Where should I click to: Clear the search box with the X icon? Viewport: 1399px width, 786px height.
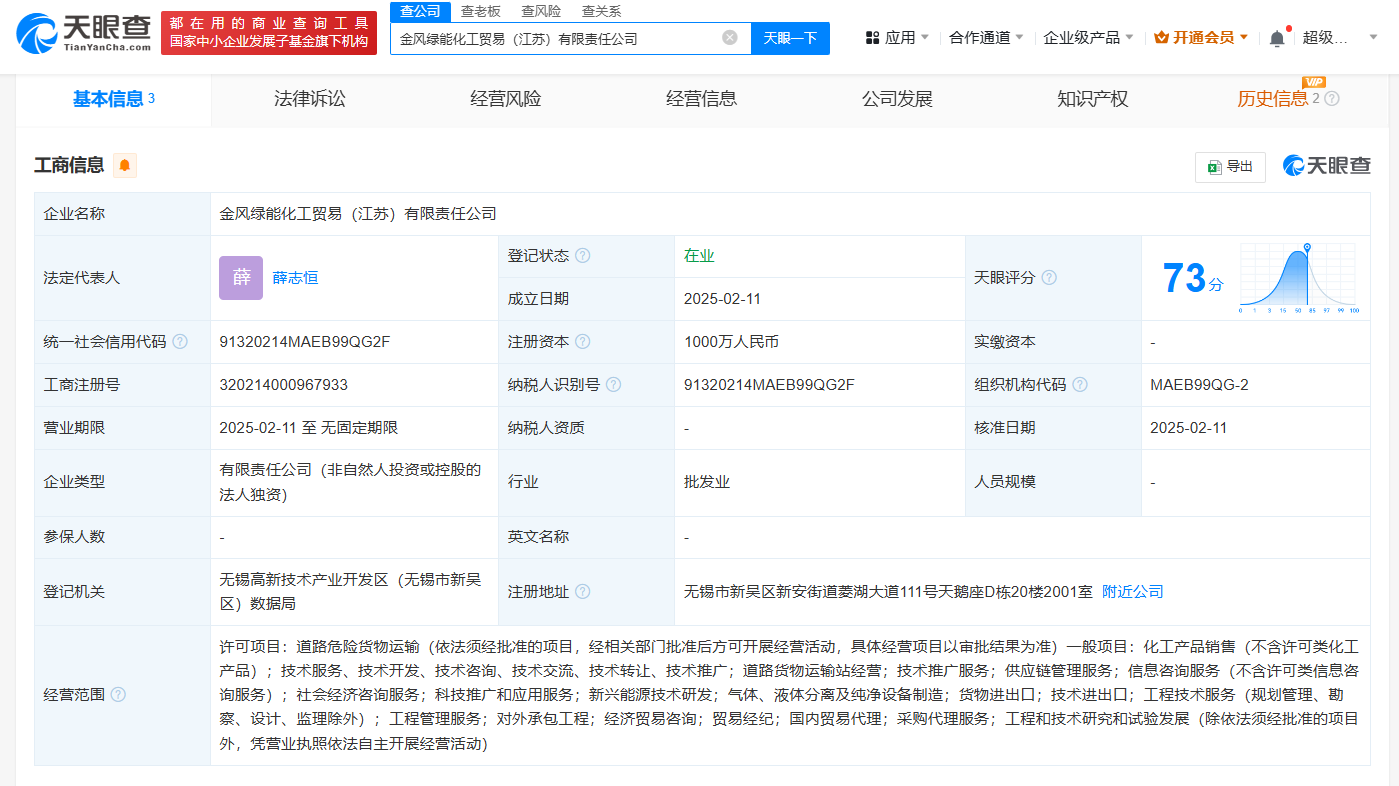pyautogui.click(x=729, y=37)
